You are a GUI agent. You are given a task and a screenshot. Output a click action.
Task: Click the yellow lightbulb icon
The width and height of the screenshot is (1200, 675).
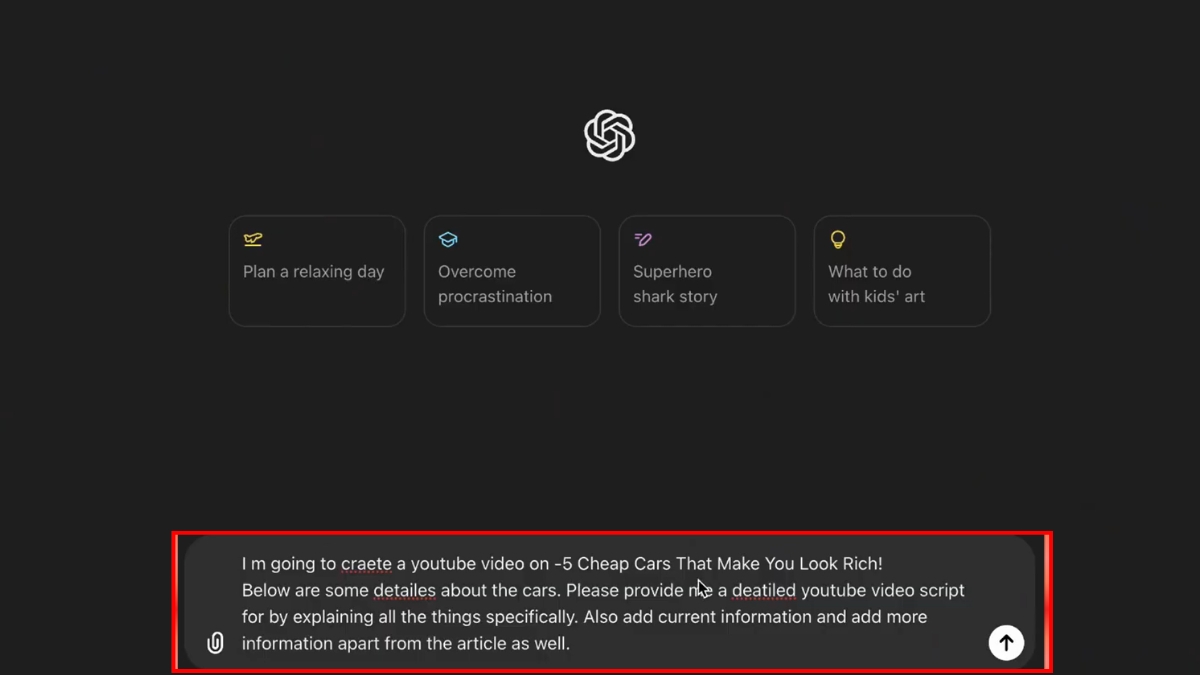838,240
